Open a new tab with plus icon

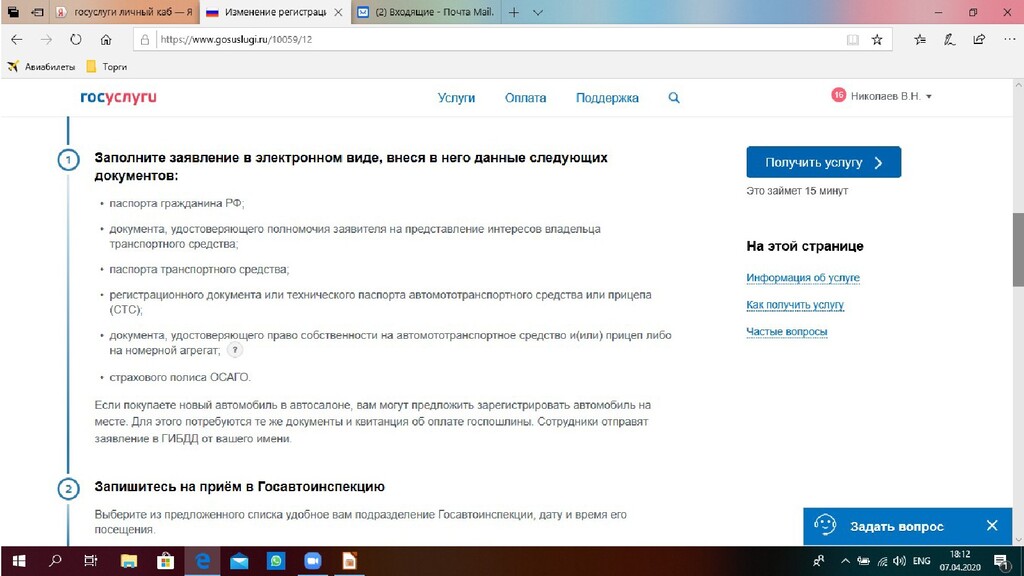pos(514,12)
